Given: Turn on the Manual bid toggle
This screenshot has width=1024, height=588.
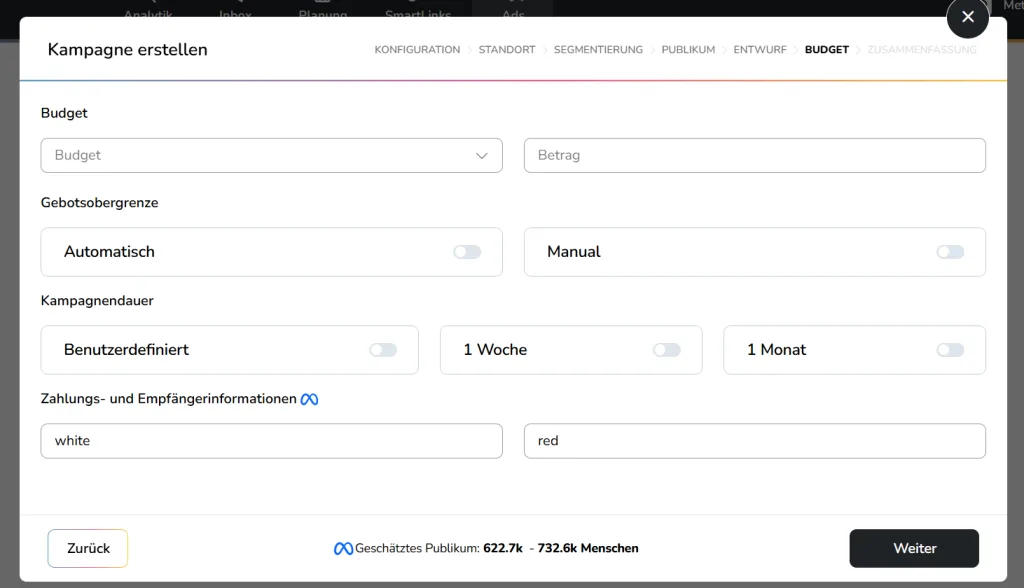Looking at the screenshot, I should (x=950, y=252).
